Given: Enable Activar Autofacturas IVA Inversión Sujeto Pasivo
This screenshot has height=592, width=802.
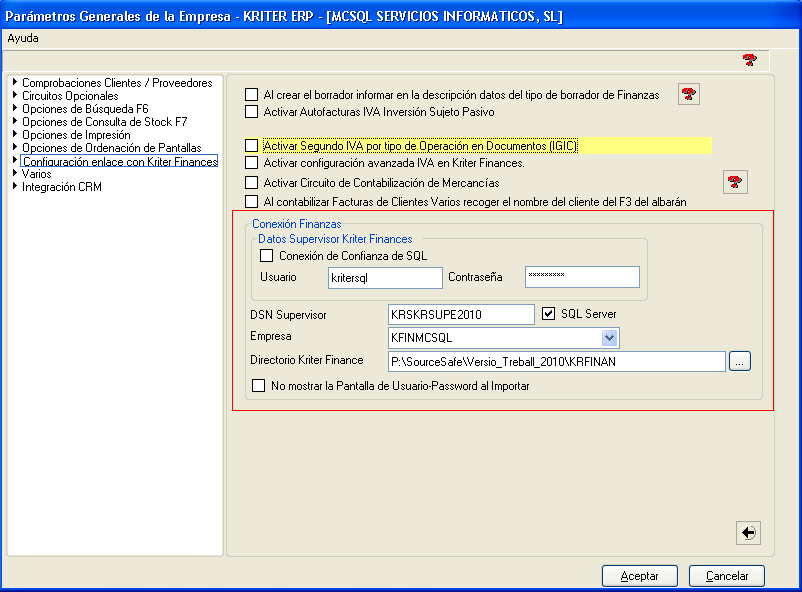Looking at the screenshot, I should [251, 112].
